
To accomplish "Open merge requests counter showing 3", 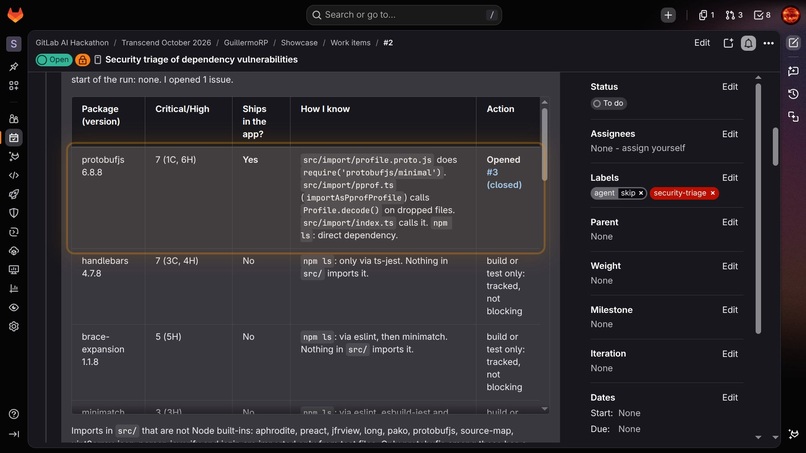I will (734, 15).
